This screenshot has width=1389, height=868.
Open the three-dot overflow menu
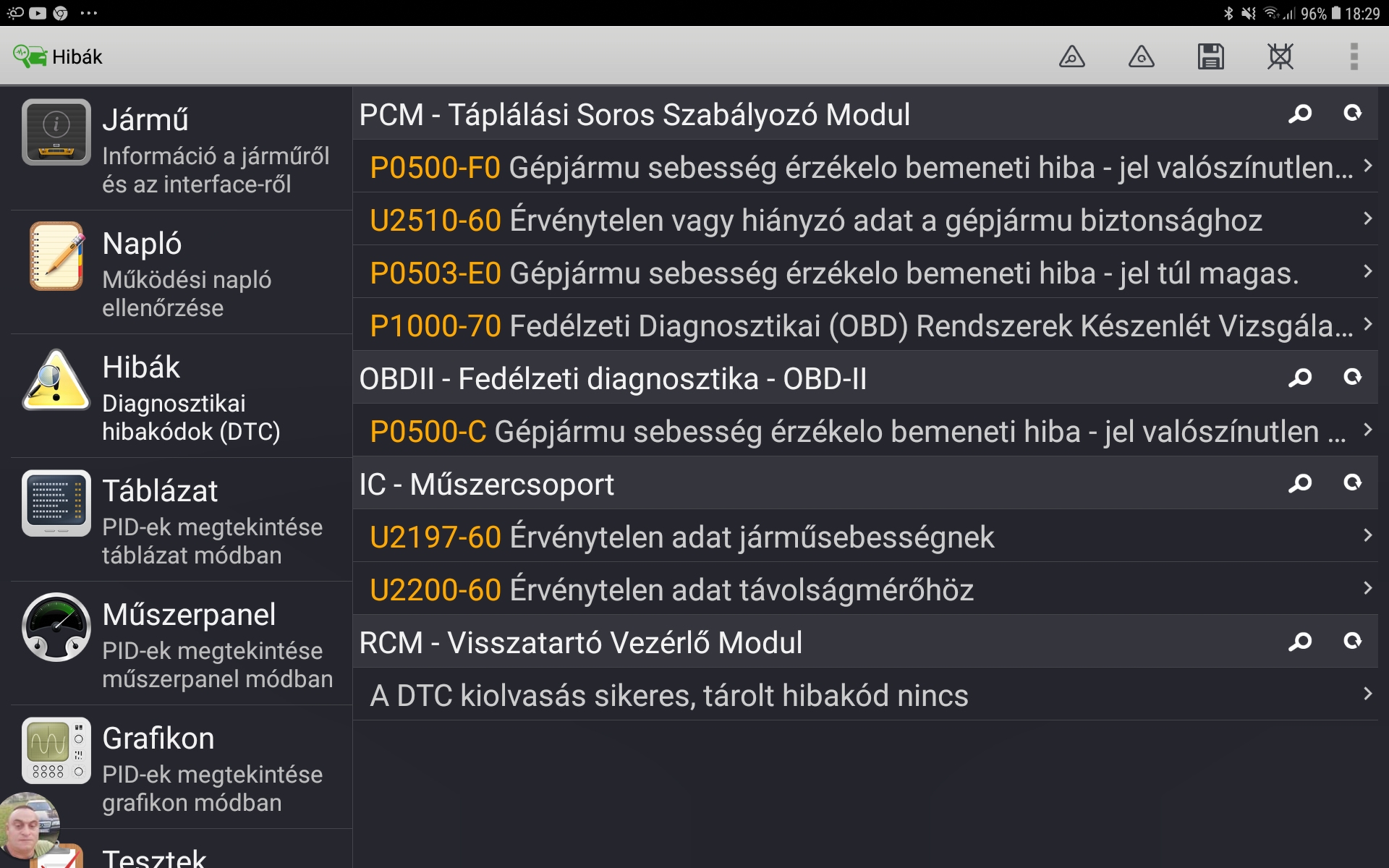[1354, 56]
